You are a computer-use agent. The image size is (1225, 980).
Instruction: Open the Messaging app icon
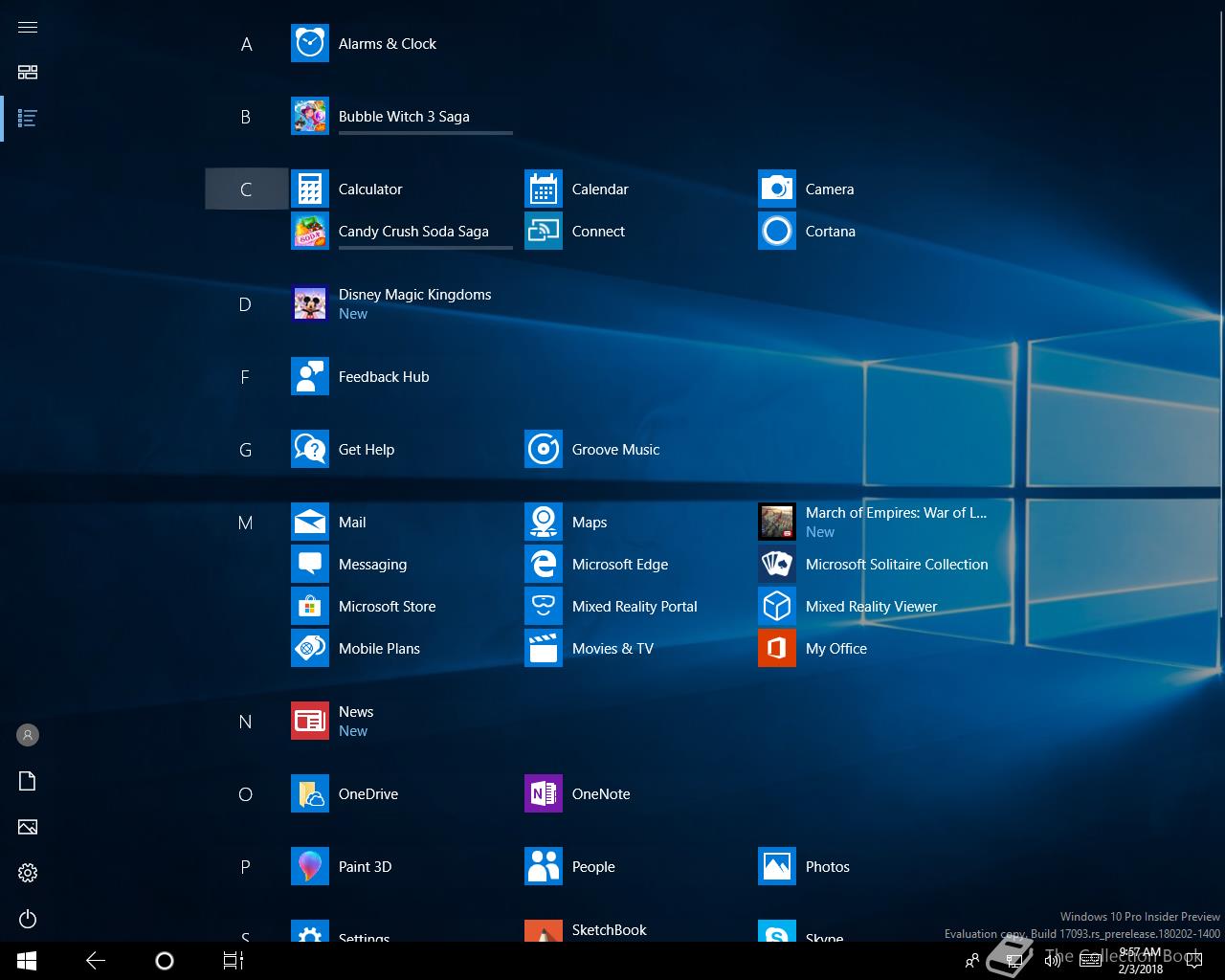[x=309, y=565]
